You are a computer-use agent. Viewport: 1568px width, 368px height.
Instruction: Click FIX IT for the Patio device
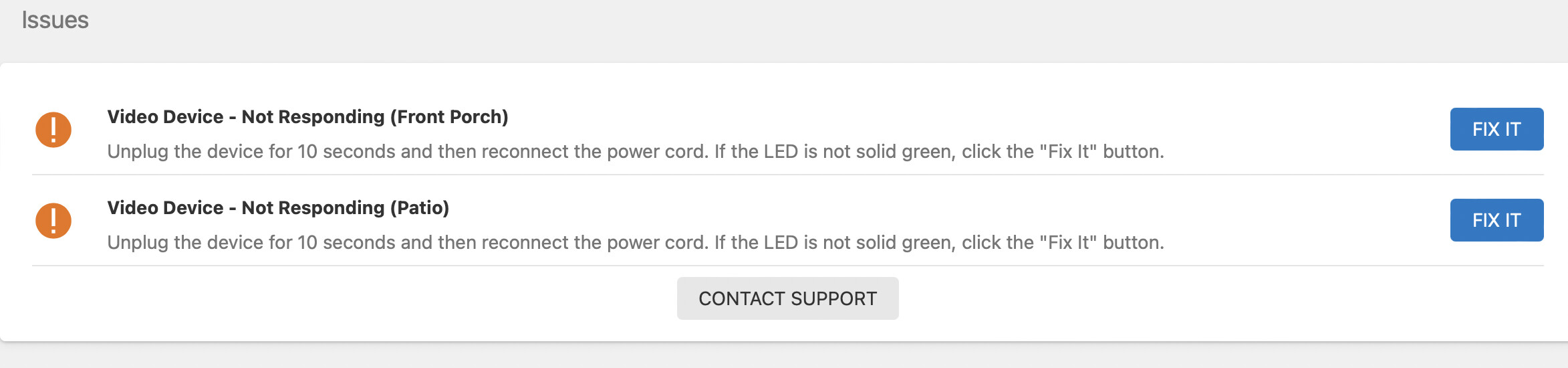1496,220
